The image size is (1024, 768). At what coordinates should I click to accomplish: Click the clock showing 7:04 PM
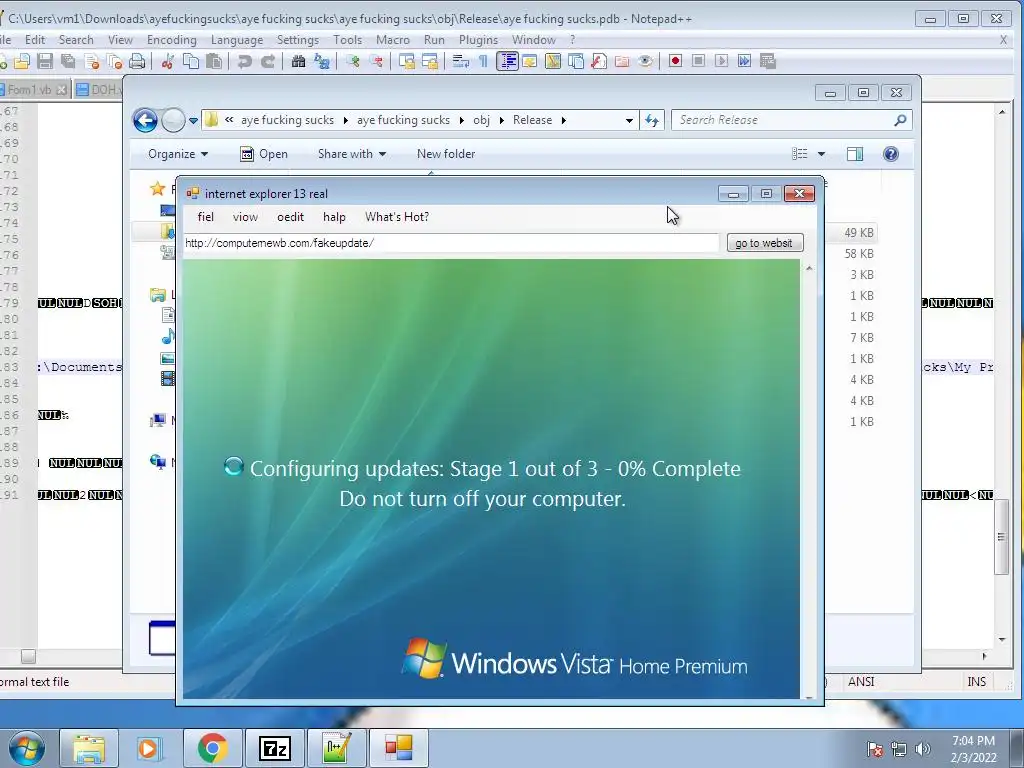click(973, 741)
